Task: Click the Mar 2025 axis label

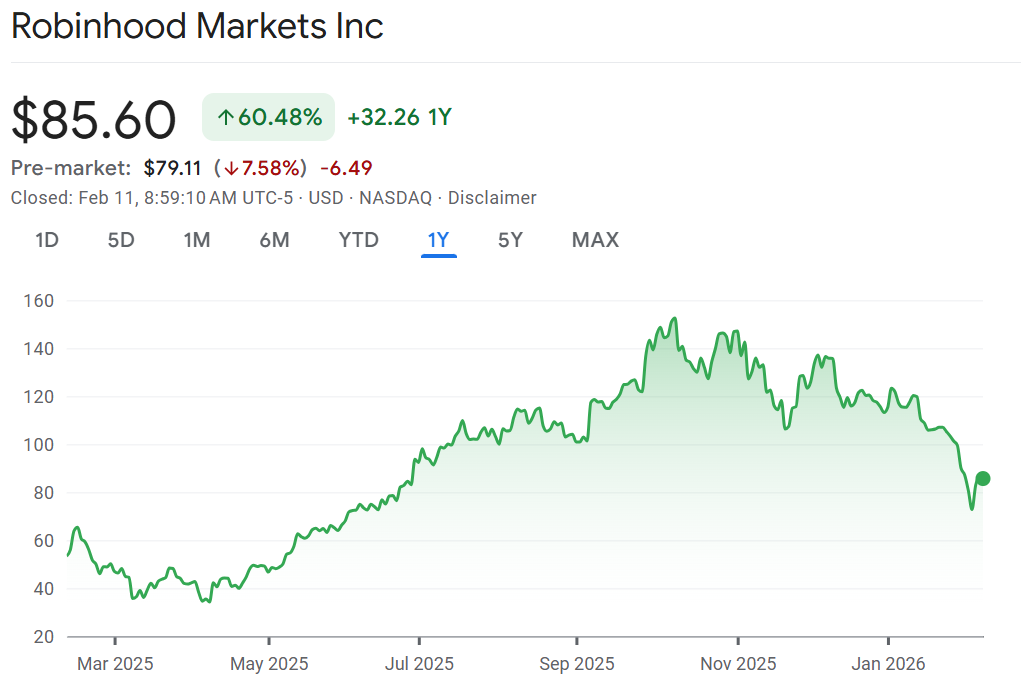Action: pyautogui.click(x=115, y=664)
